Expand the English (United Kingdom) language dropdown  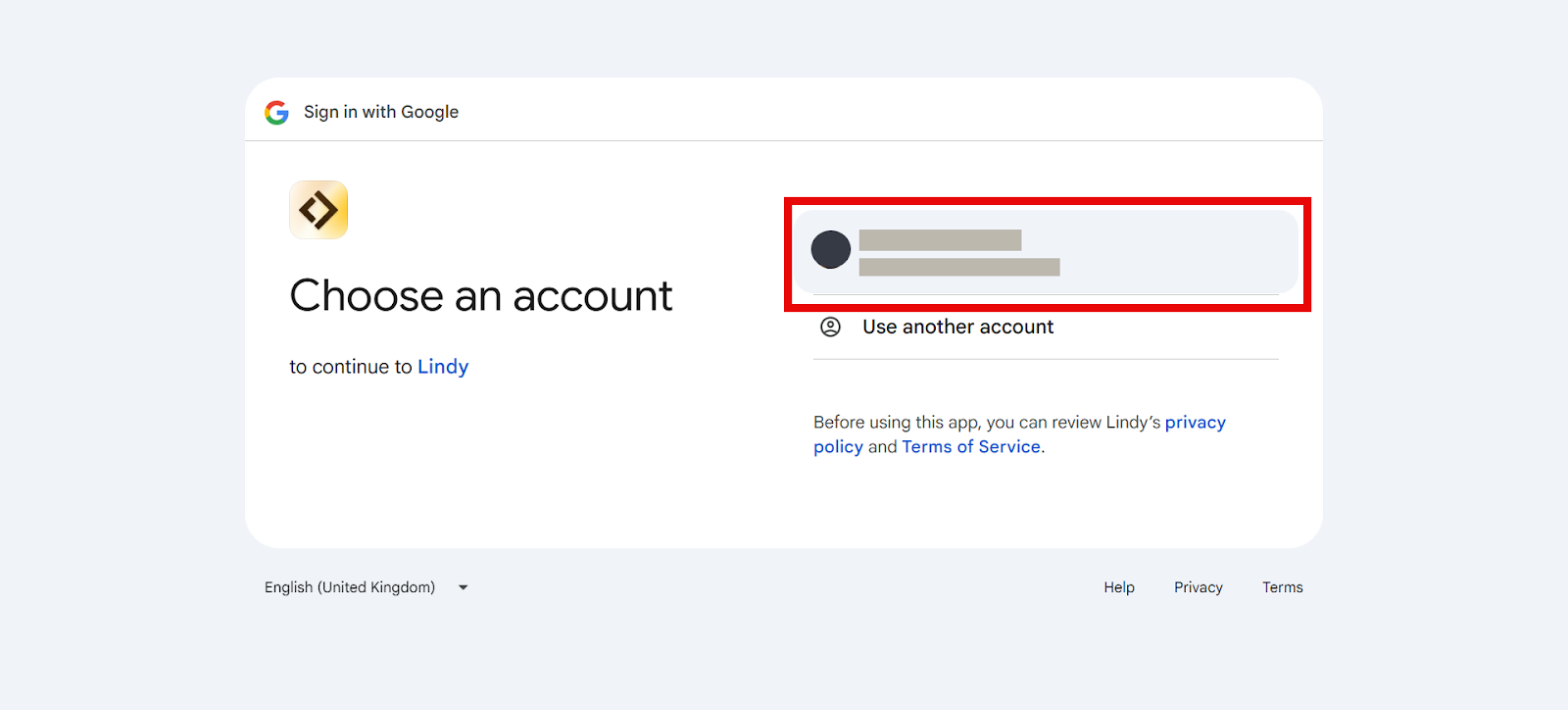click(367, 587)
